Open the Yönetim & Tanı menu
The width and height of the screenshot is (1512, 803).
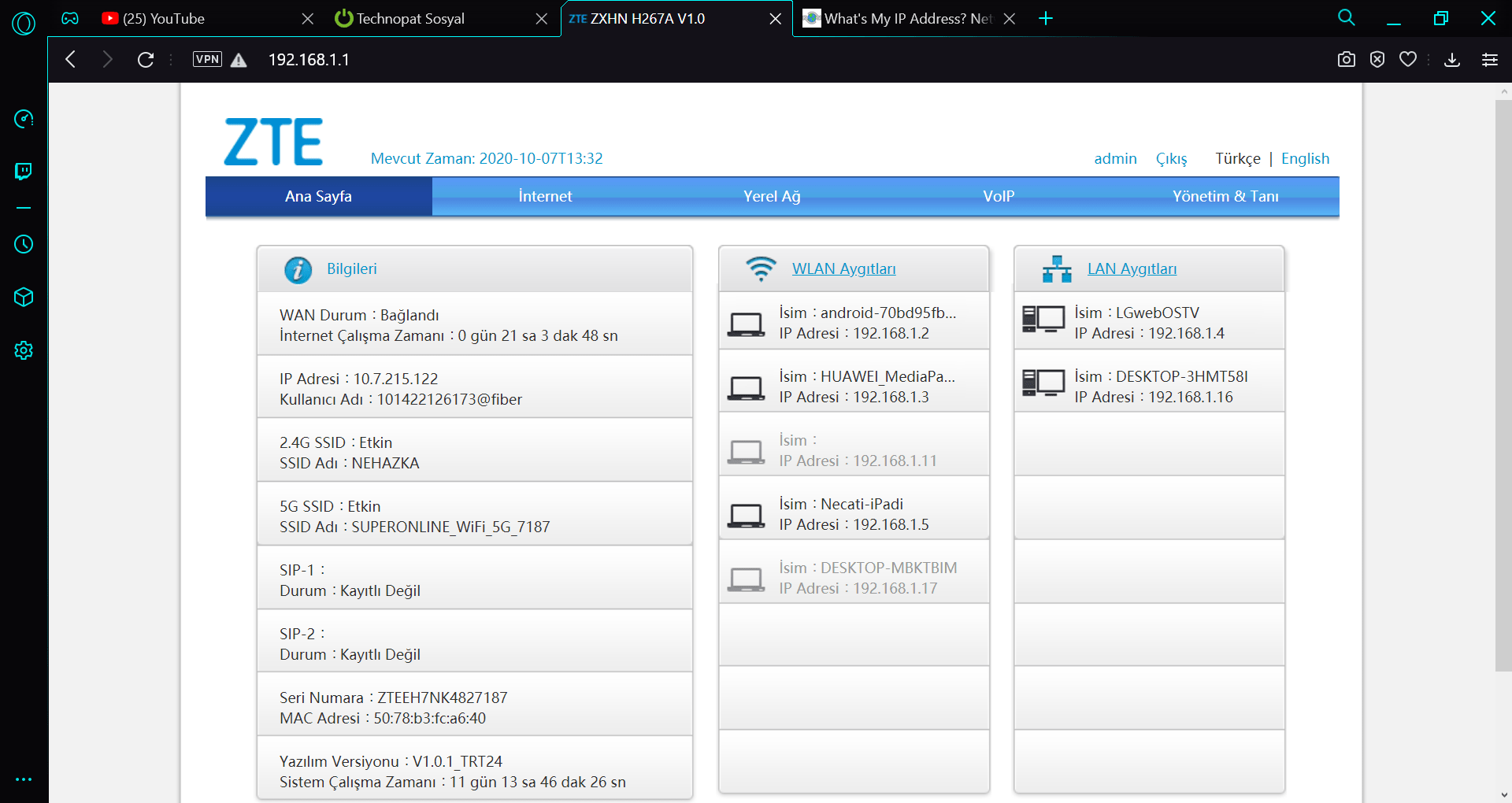point(1225,197)
